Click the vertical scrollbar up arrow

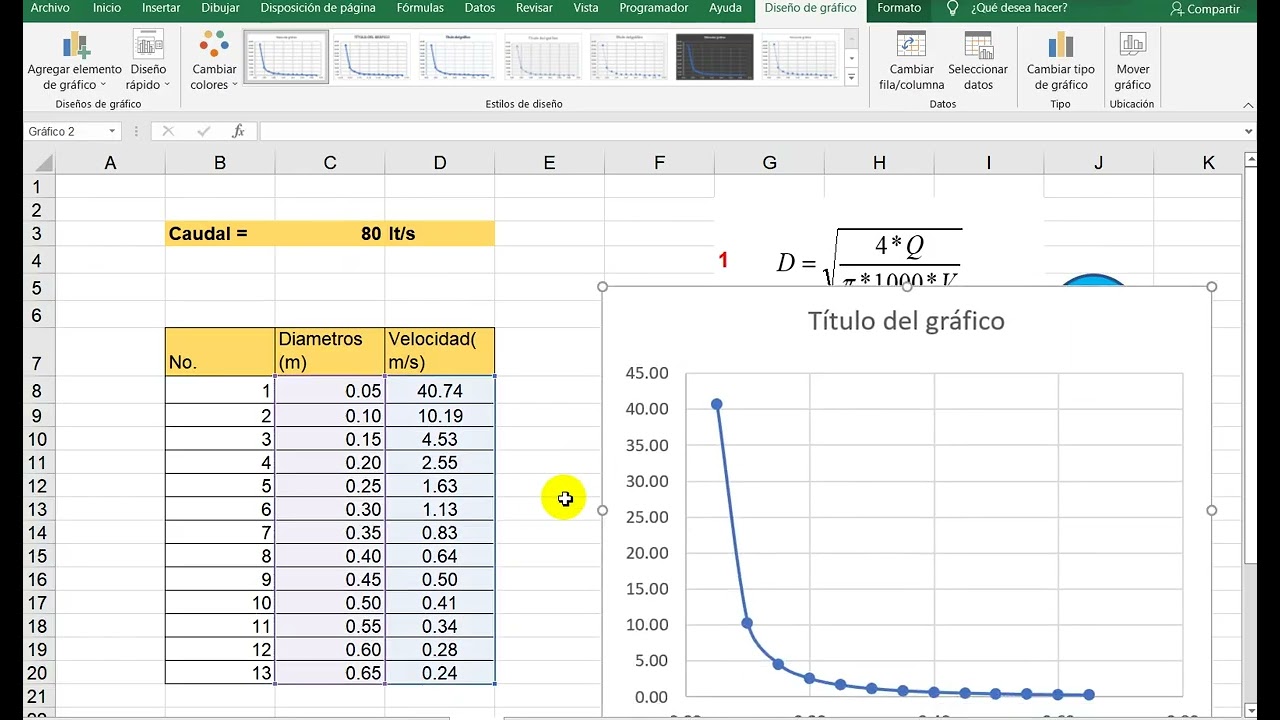click(x=1250, y=160)
